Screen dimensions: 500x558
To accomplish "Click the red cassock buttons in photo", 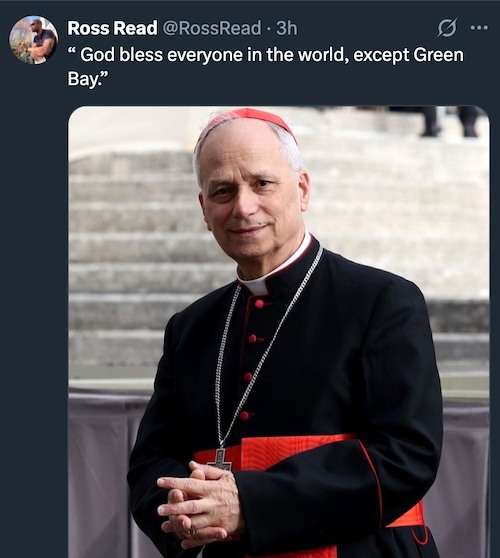I will point(252,359).
